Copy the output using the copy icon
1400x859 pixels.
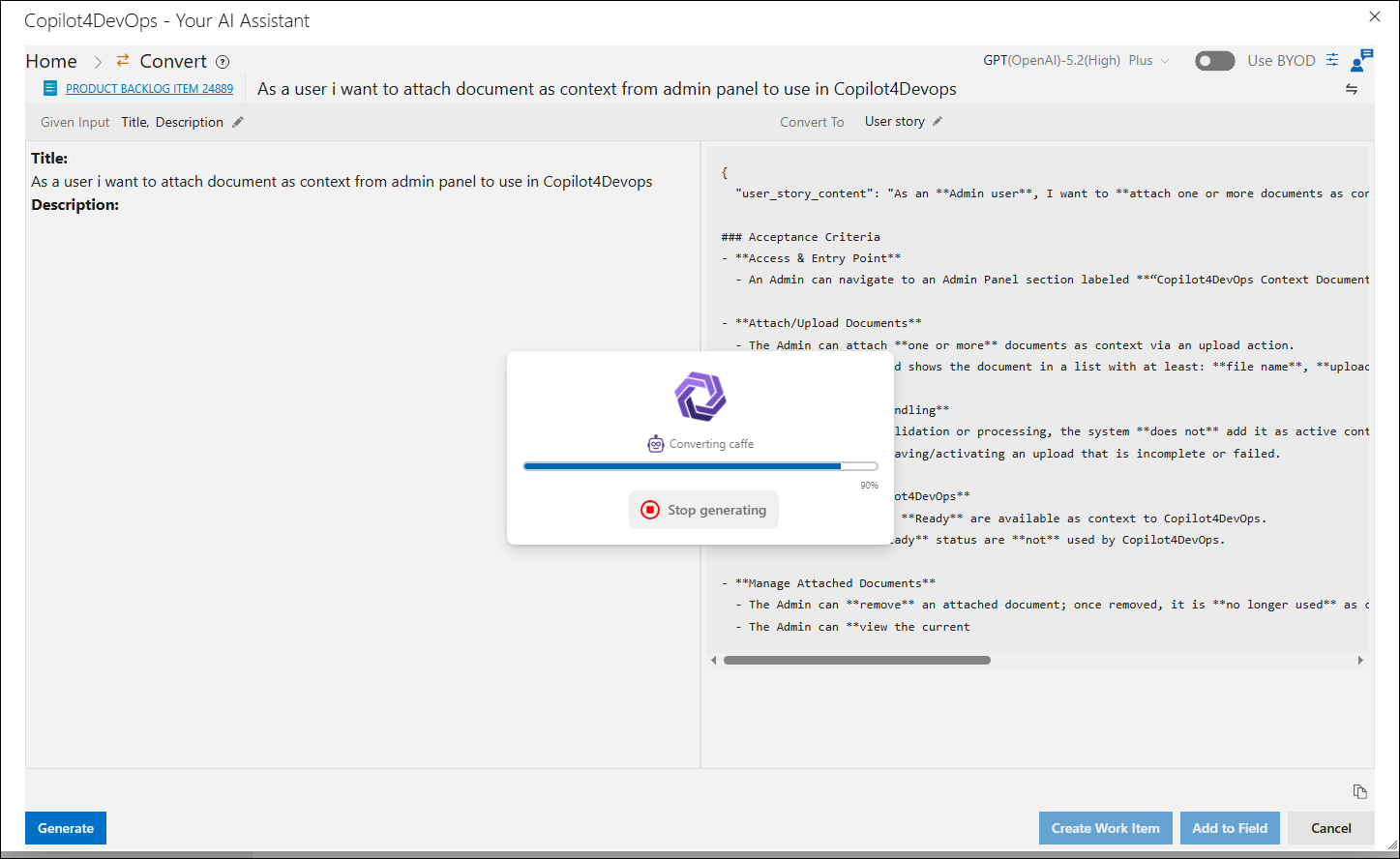coord(1359,791)
